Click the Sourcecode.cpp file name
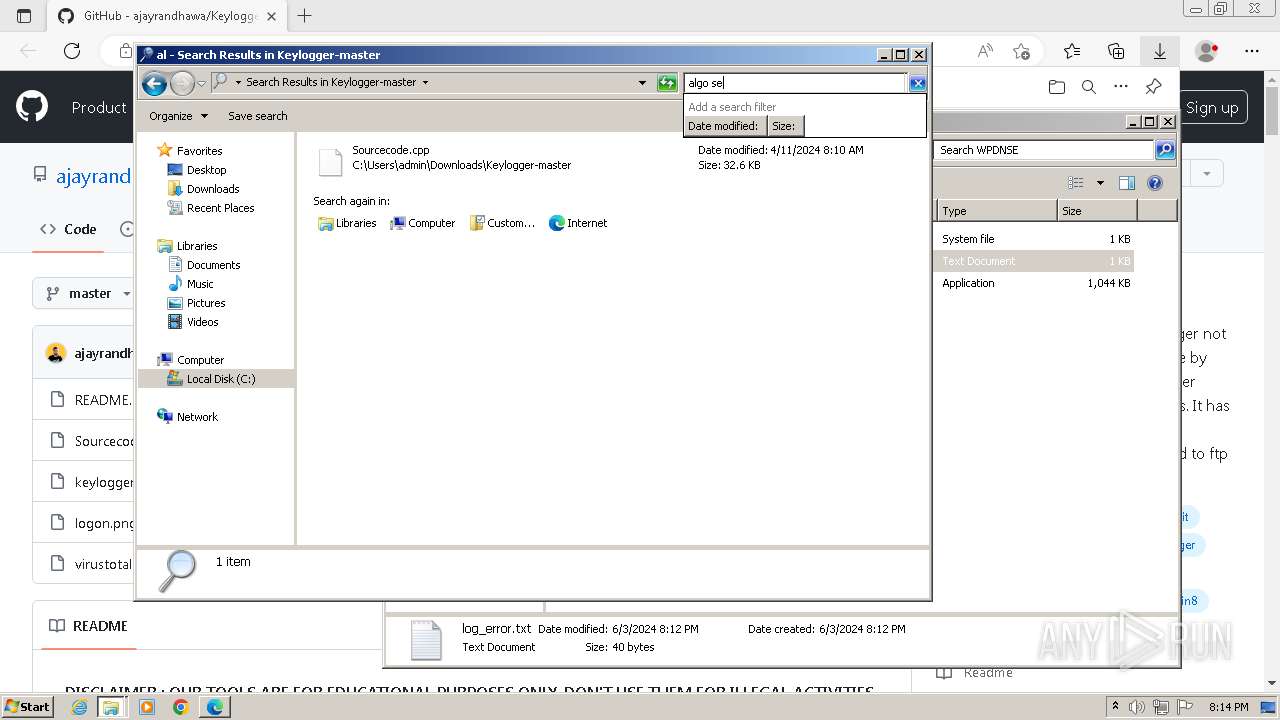 [x=390, y=150]
